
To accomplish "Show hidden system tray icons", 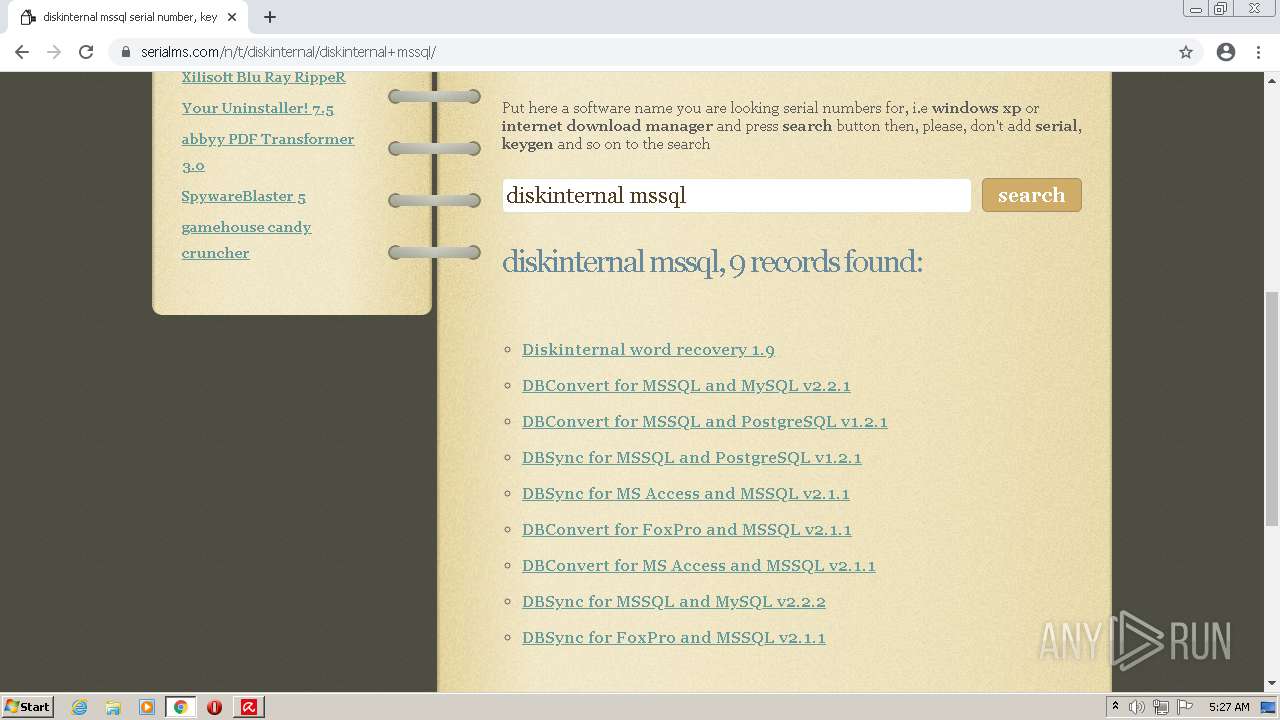I will tap(1116, 707).
